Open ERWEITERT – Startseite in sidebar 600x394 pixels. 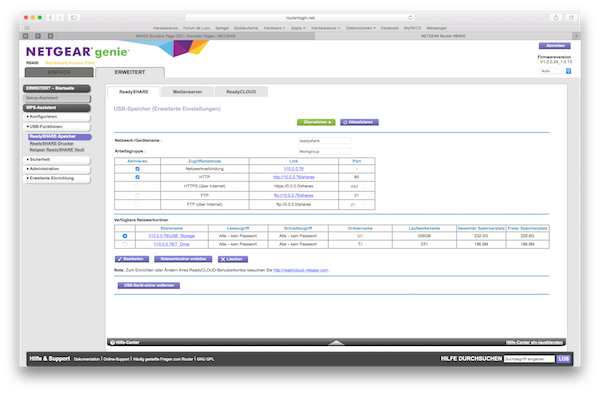(x=57, y=88)
